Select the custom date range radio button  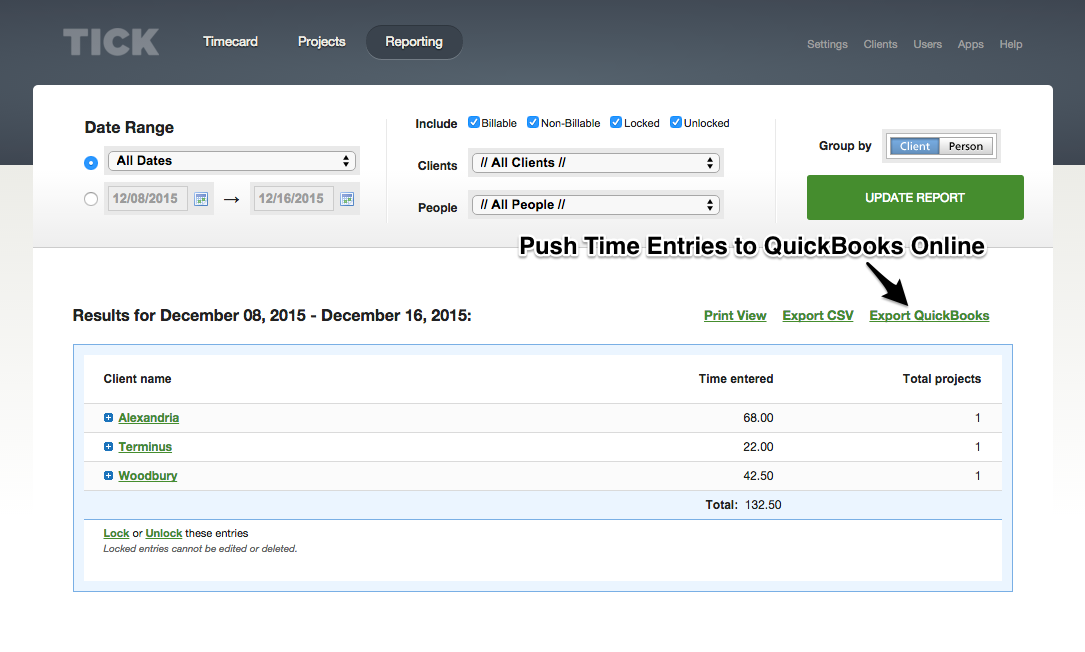(x=91, y=198)
